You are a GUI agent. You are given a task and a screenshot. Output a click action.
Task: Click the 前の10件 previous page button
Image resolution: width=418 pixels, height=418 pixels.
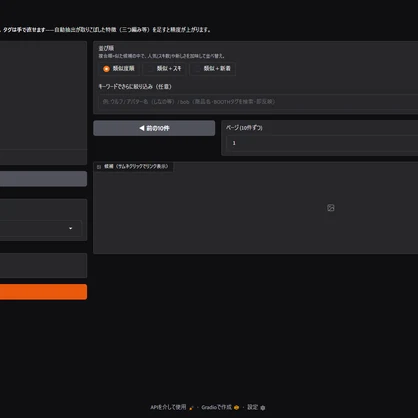pos(154,128)
